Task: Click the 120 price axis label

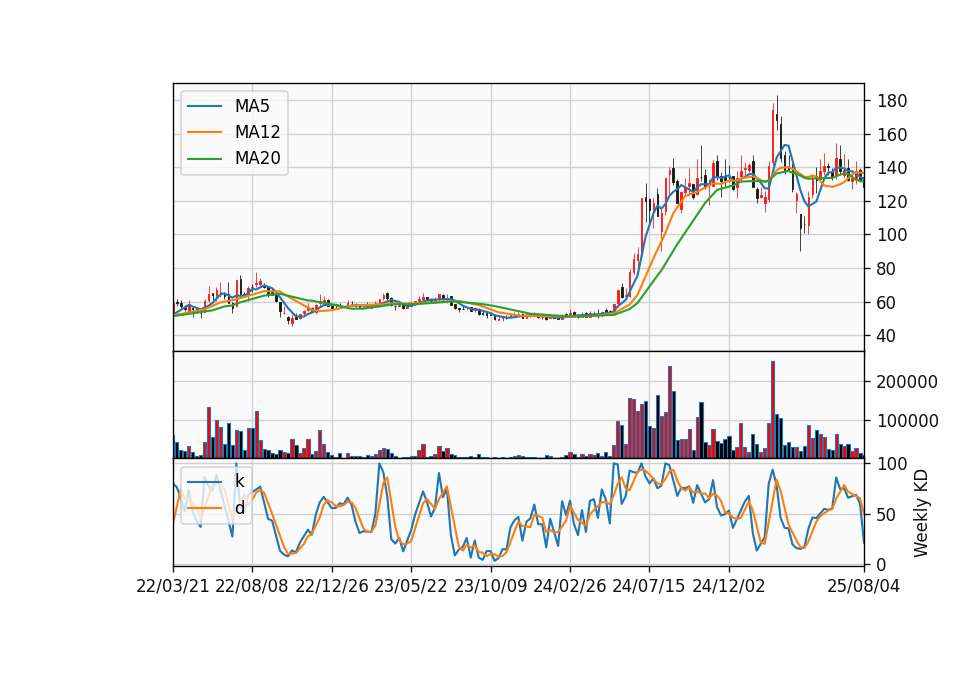Action: [x=892, y=201]
